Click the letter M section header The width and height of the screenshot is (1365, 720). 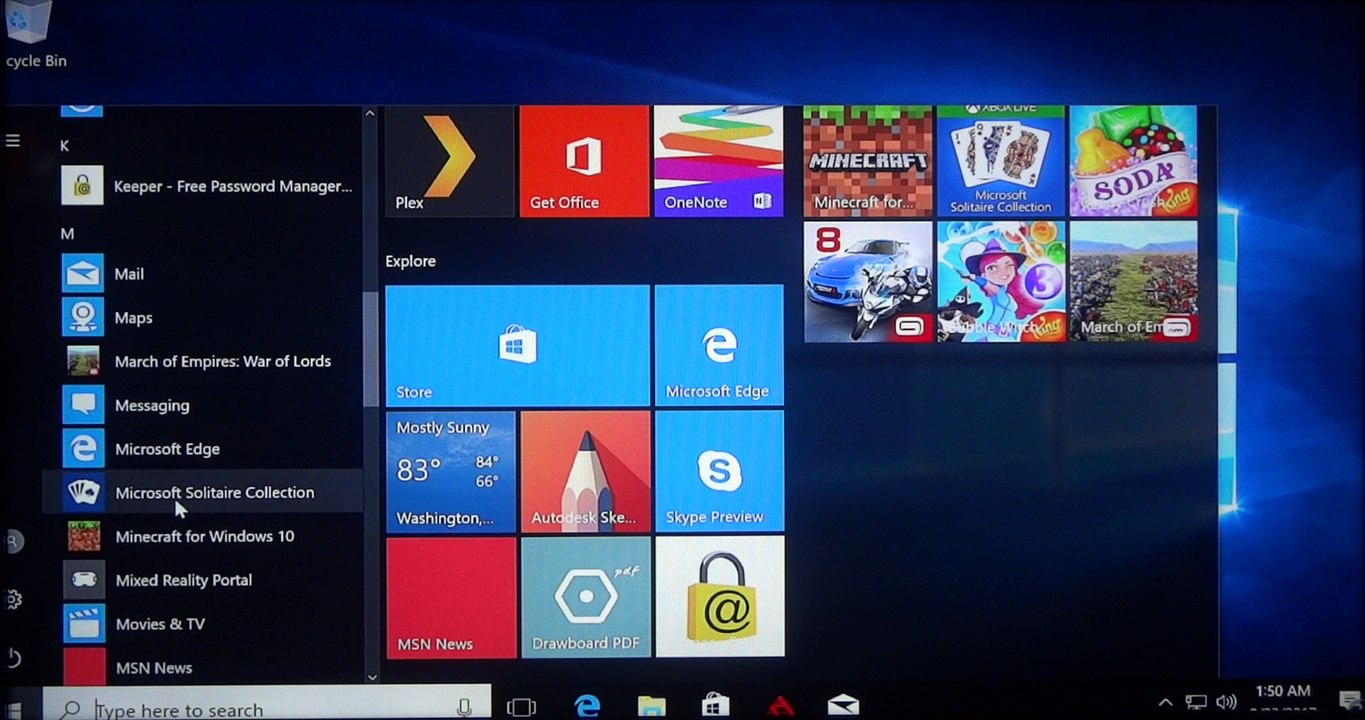point(67,233)
